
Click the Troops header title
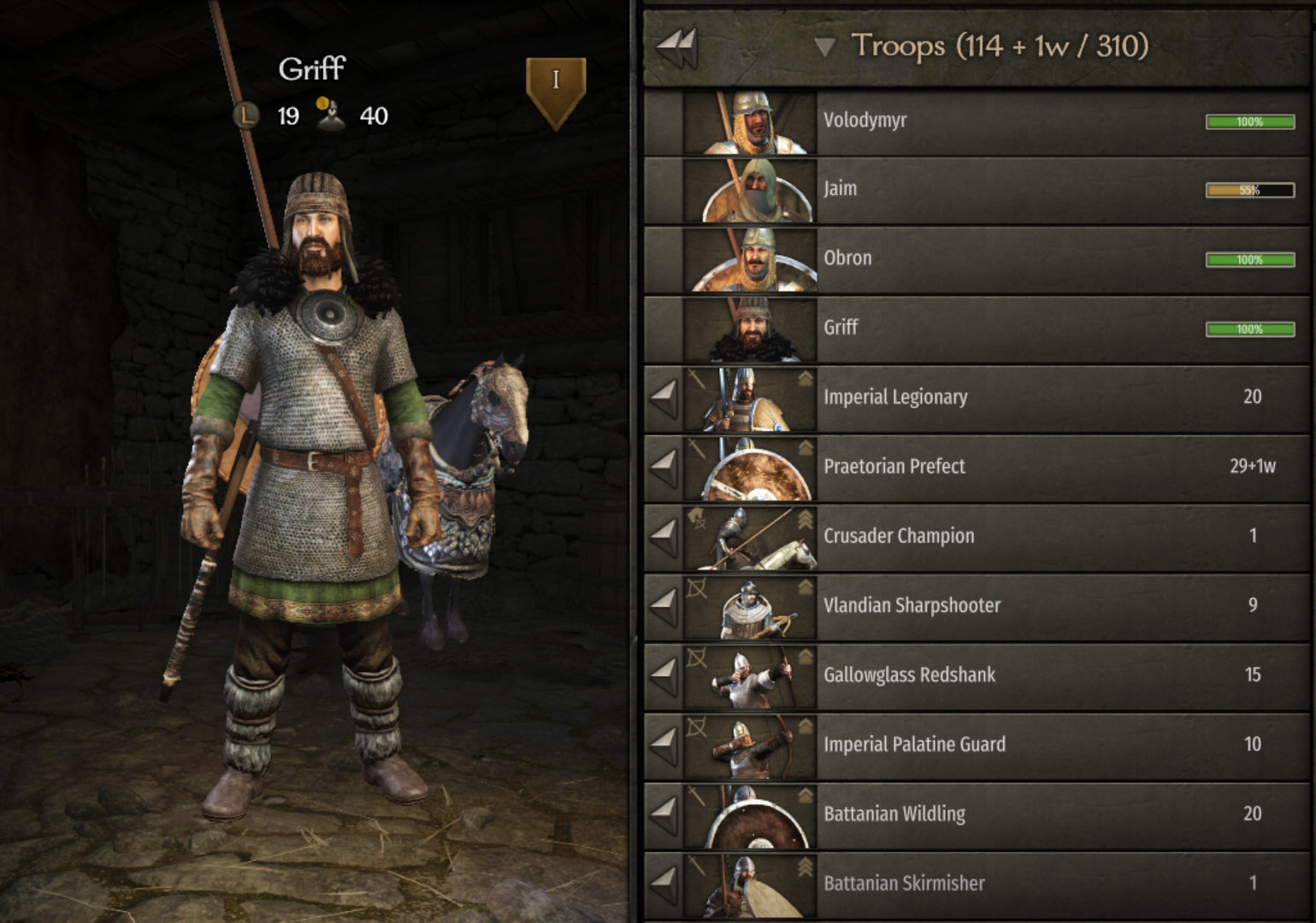point(1000,46)
